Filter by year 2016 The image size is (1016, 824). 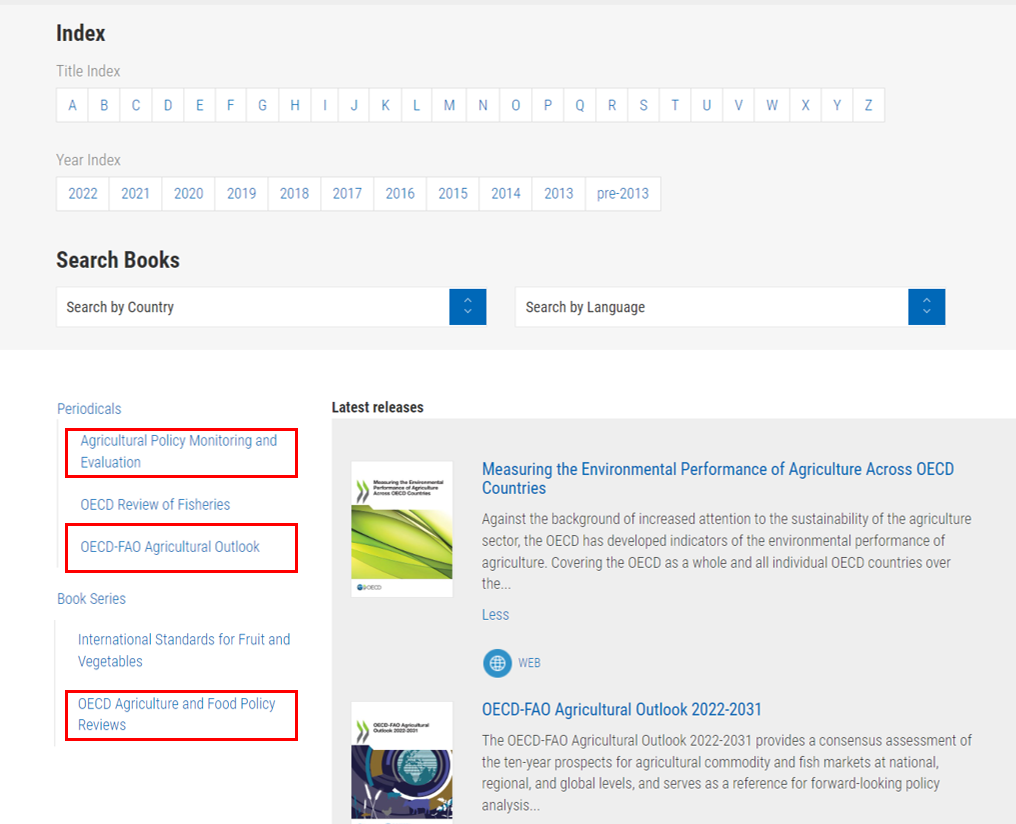pos(400,194)
